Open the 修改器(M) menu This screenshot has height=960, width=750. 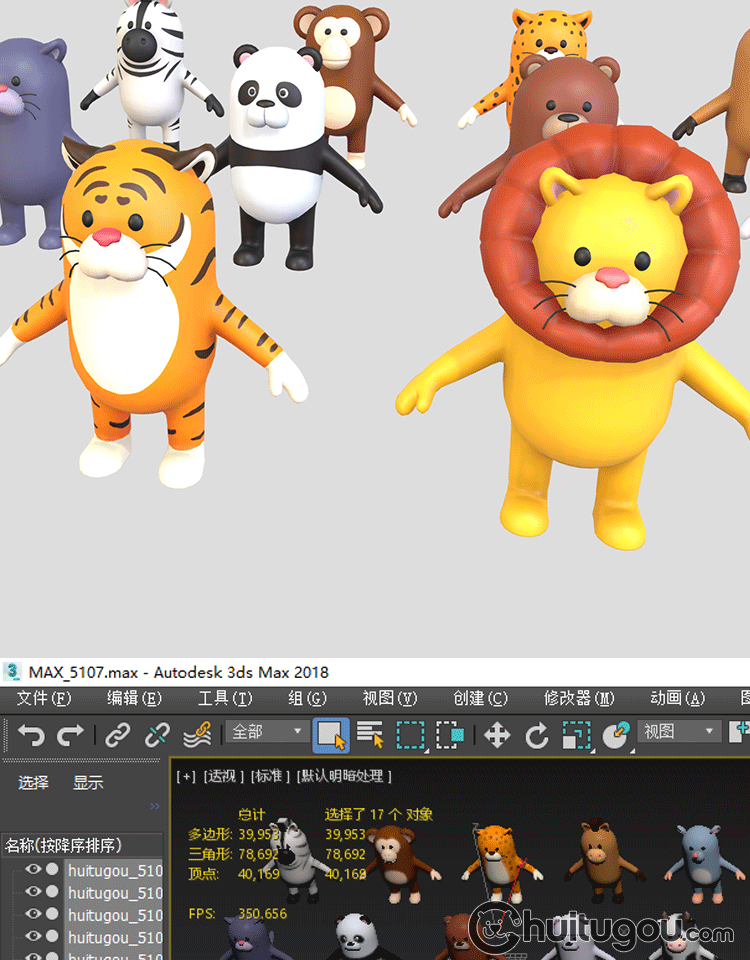pos(579,699)
